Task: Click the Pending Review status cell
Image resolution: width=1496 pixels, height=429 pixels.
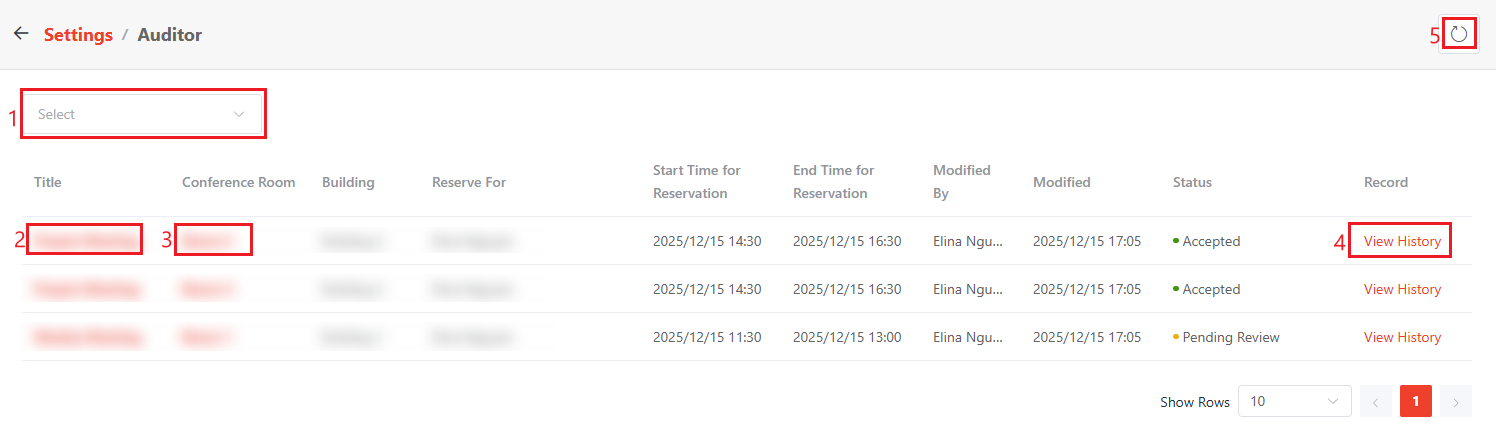Action: point(1230,337)
